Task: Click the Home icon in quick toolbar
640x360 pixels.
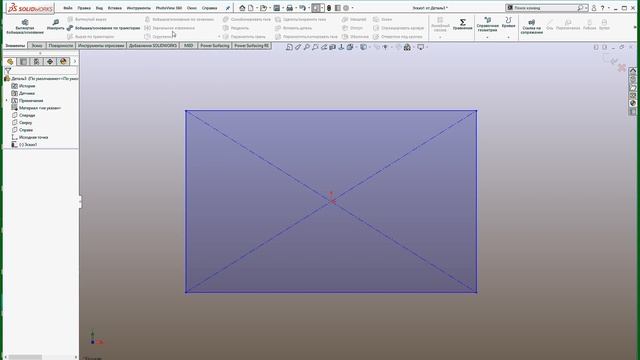Action: click(x=242, y=8)
